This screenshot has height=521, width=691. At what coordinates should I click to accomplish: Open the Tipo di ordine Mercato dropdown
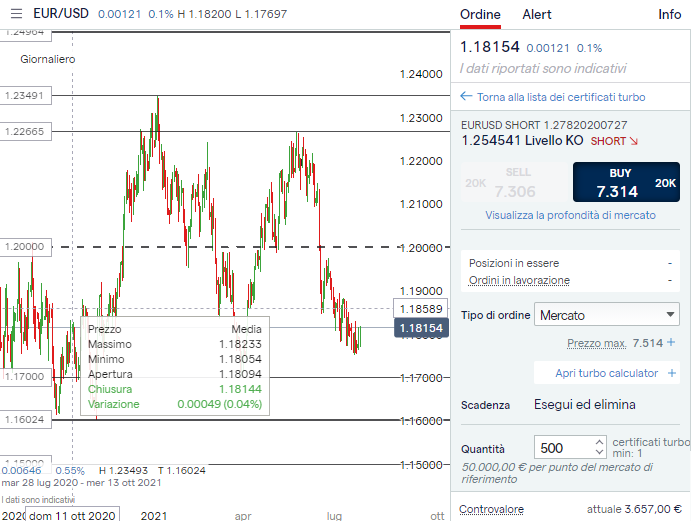(x=606, y=315)
